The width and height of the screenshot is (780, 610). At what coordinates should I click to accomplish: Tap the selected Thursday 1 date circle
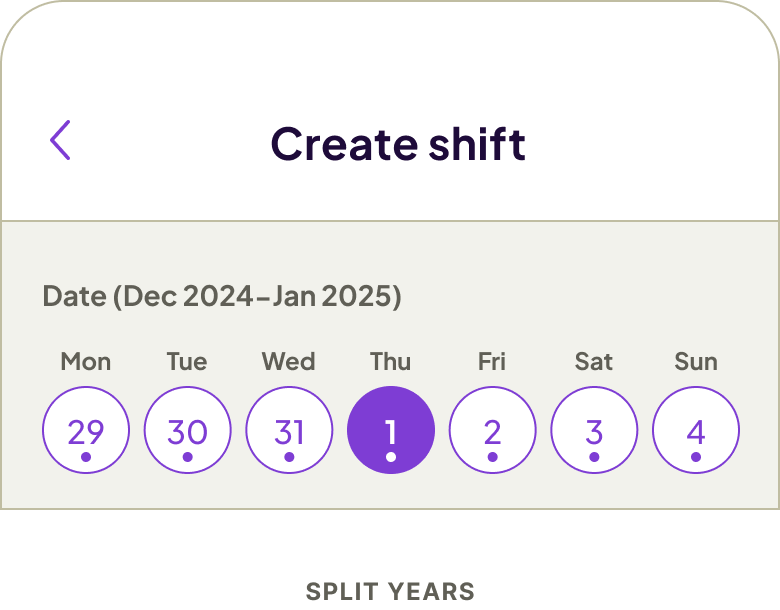tap(391, 431)
